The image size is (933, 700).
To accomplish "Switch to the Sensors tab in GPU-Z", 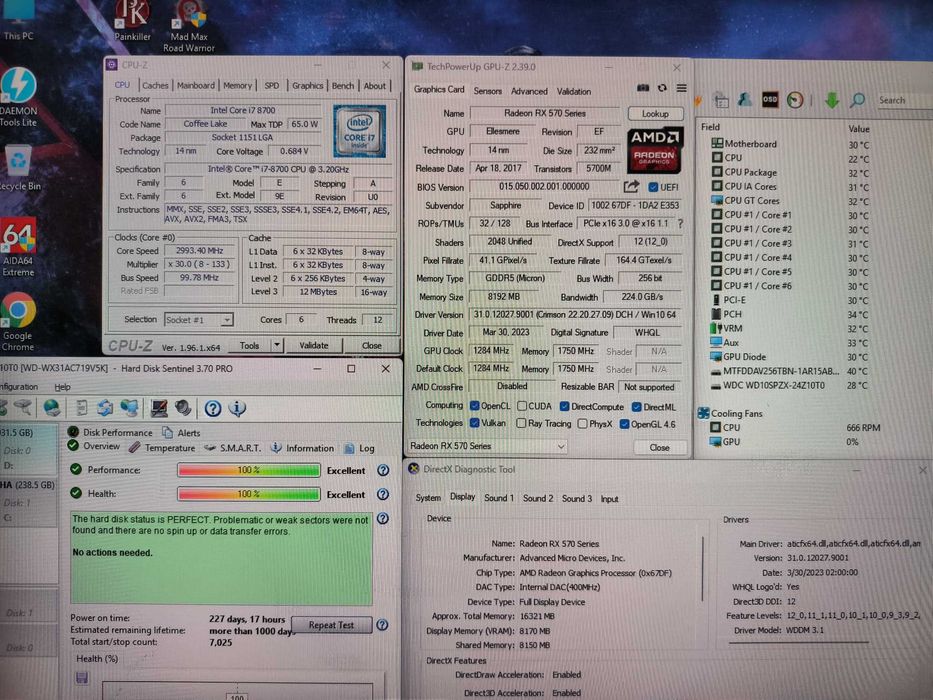I will 487,91.
